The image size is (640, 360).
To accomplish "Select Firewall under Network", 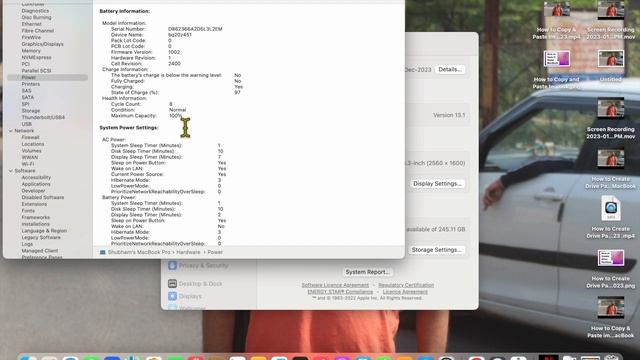I will (x=30, y=138).
